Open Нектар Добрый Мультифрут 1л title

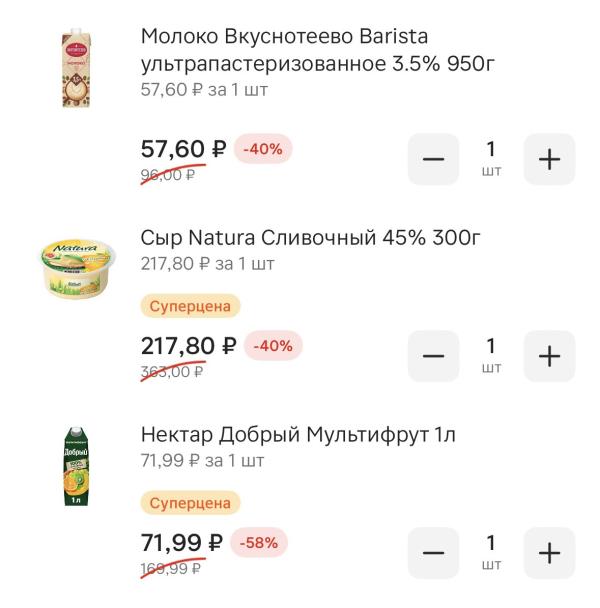point(298,435)
